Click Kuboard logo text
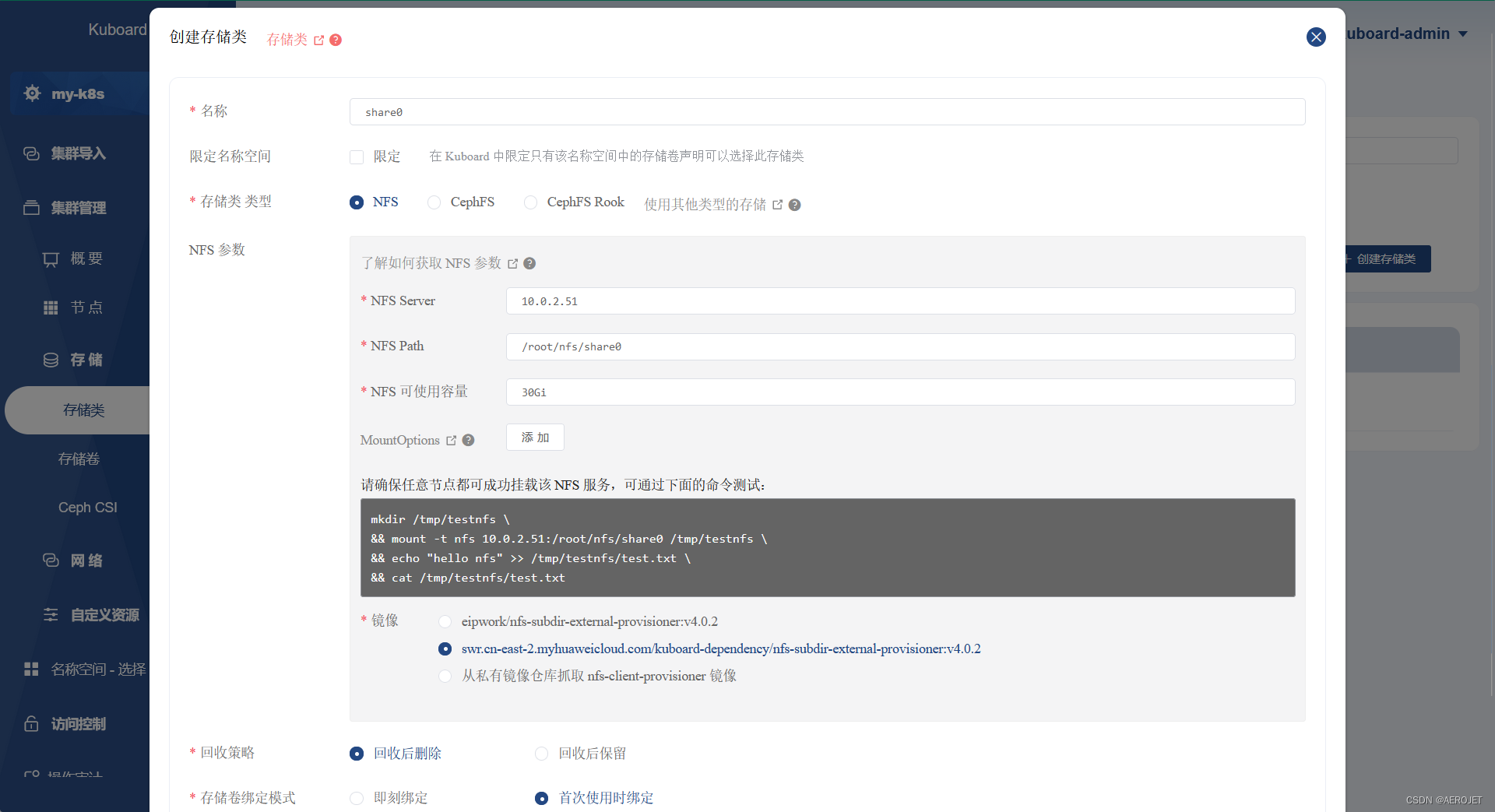This screenshot has width=1495, height=812. coord(117,30)
